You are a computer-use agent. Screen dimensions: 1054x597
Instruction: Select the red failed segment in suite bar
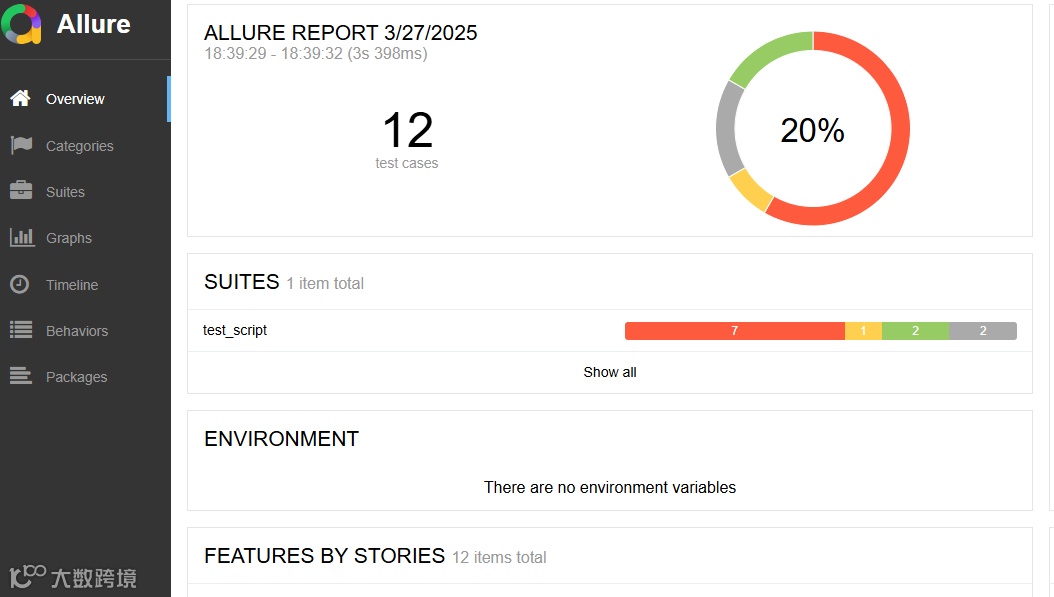coord(734,331)
